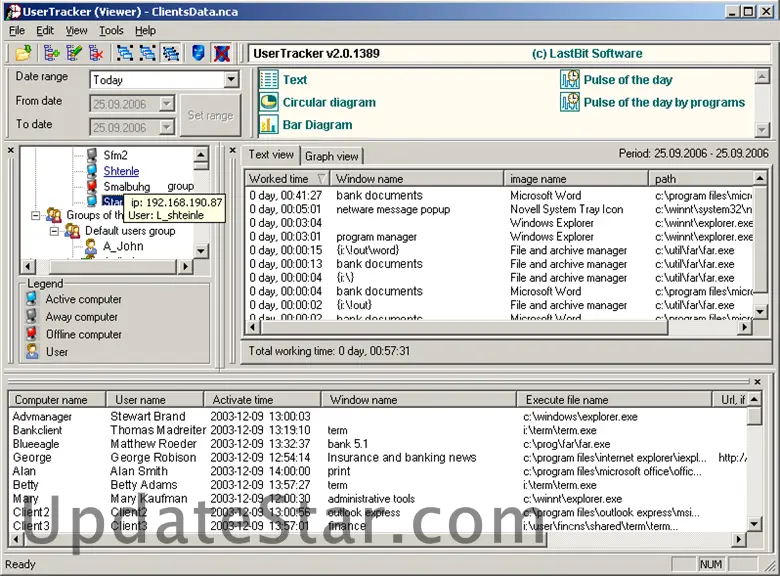
Task: Select the Sfm2 computer icon in tree
Action: tap(92, 155)
